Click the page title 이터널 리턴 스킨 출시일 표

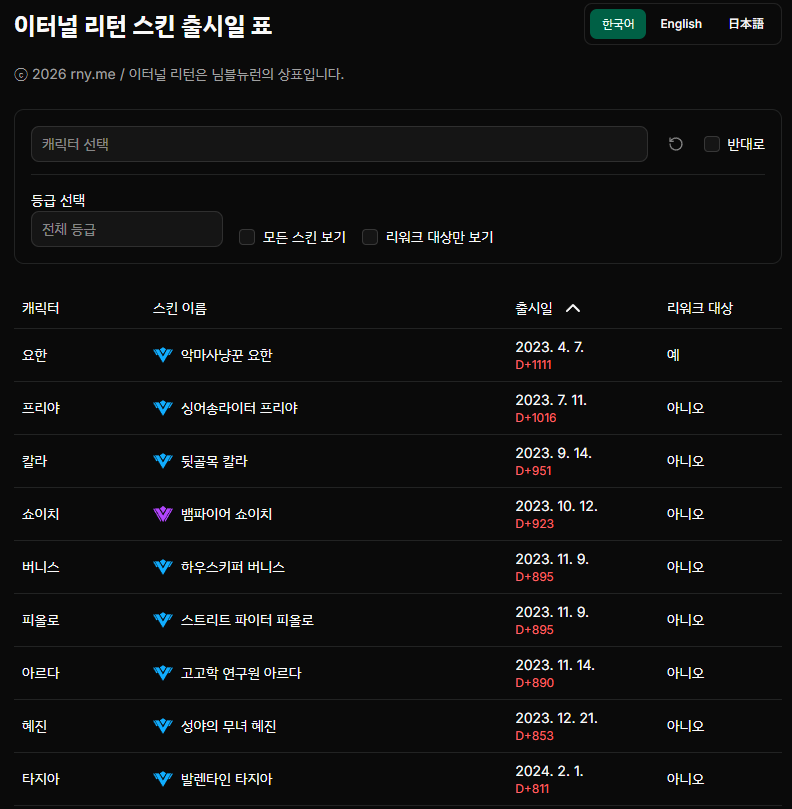pos(143,25)
